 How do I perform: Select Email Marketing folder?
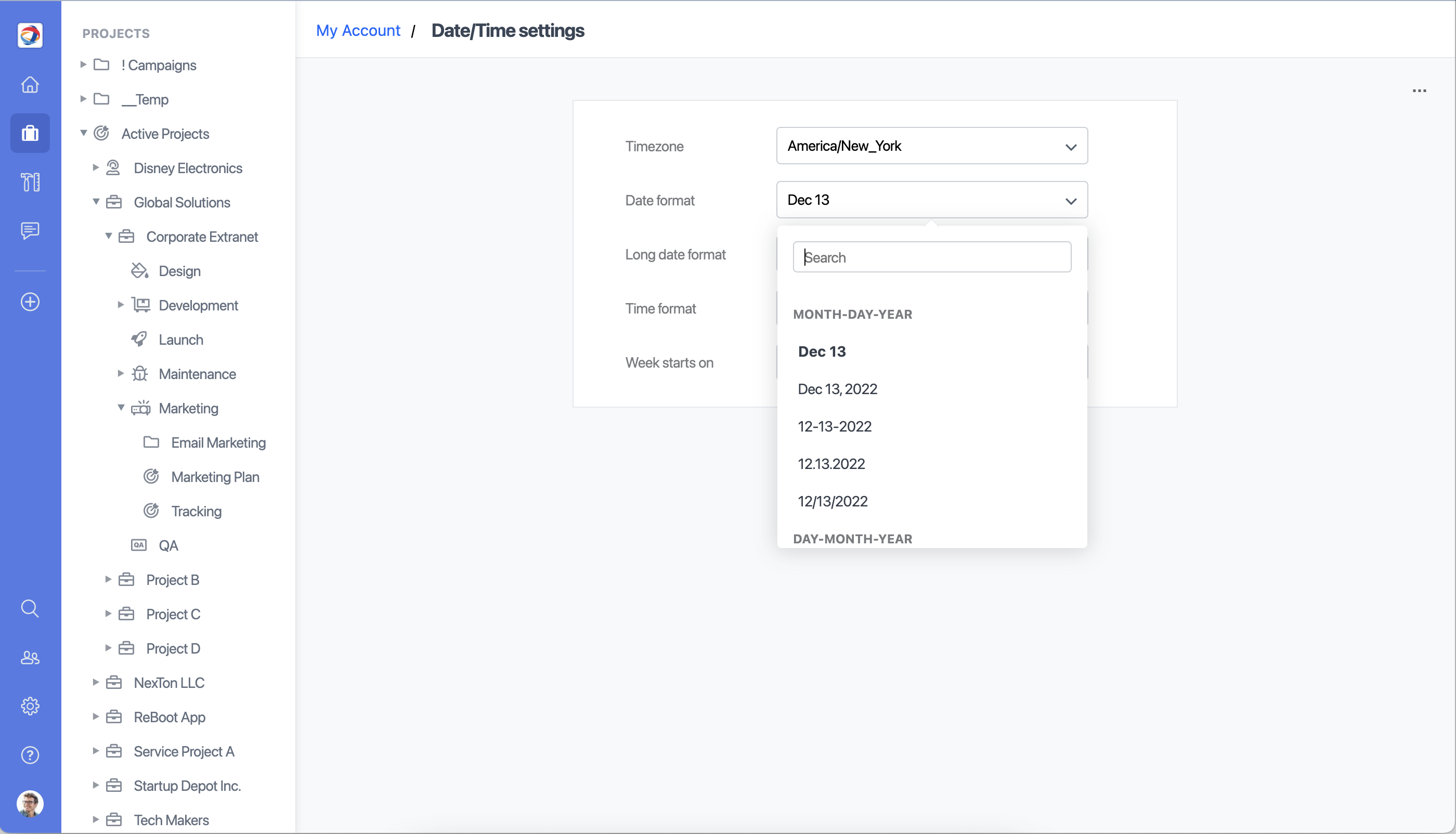click(x=218, y=443)
